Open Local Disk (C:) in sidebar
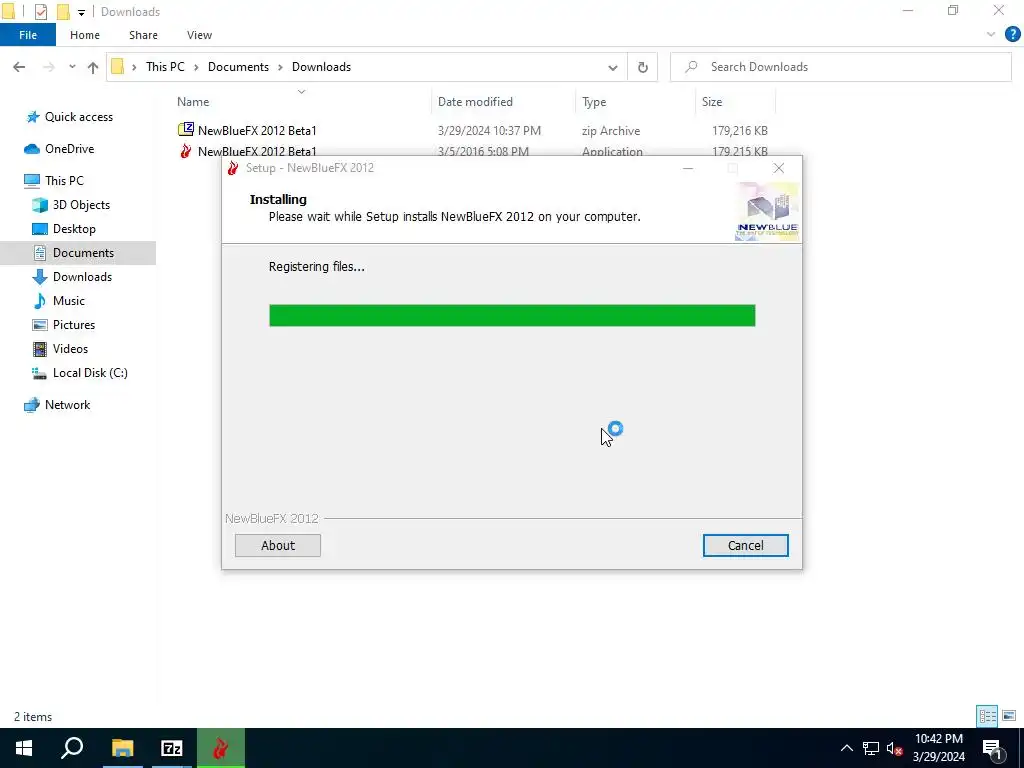 (90, 373)
